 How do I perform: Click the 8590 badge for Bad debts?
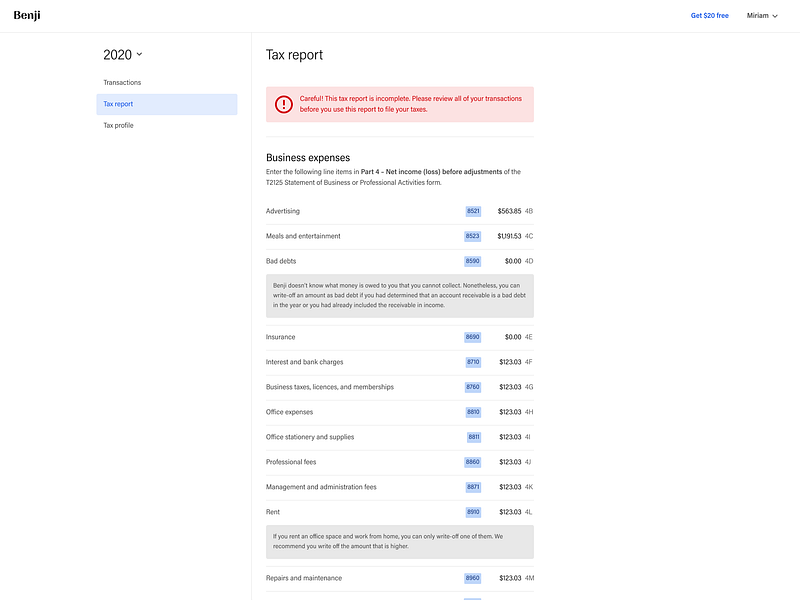click(472, 261)
